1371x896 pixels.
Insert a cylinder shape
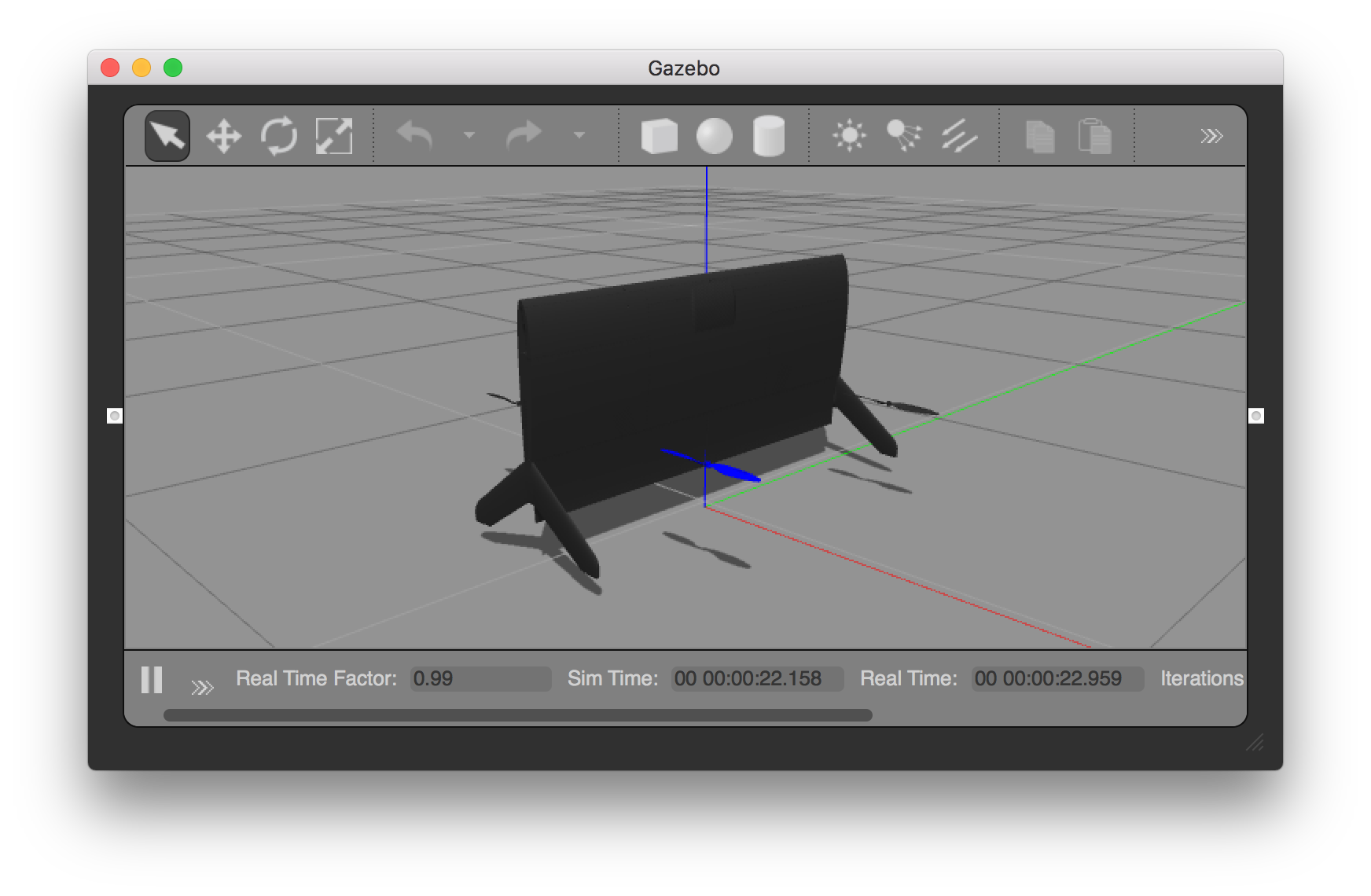768,136
